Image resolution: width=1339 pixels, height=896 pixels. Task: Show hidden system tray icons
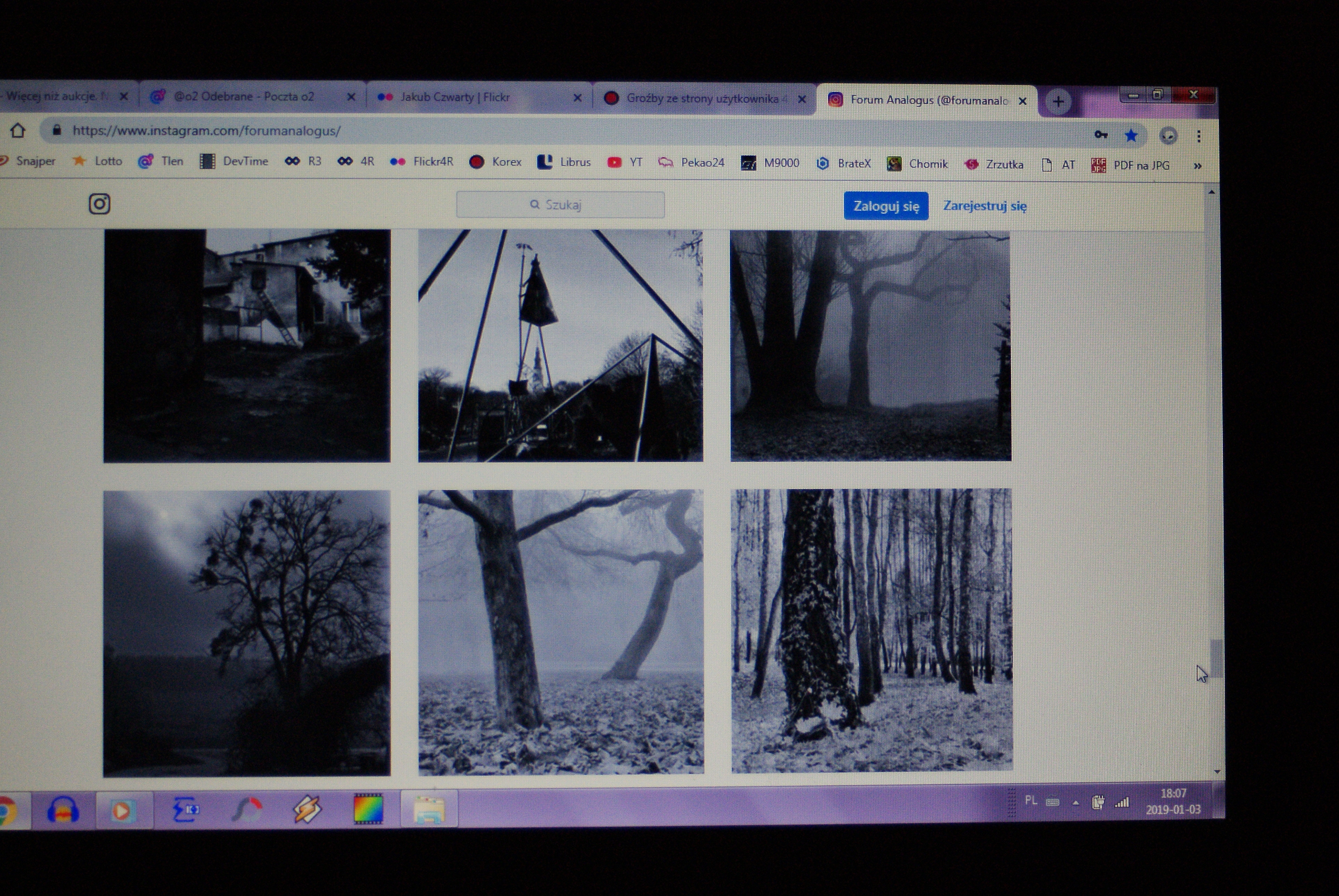coord(1075,803)
